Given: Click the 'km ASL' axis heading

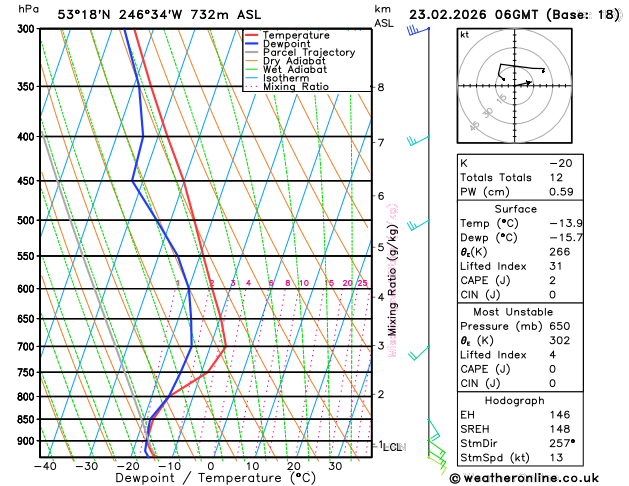Looking at the screenshot, I should 384,16.
